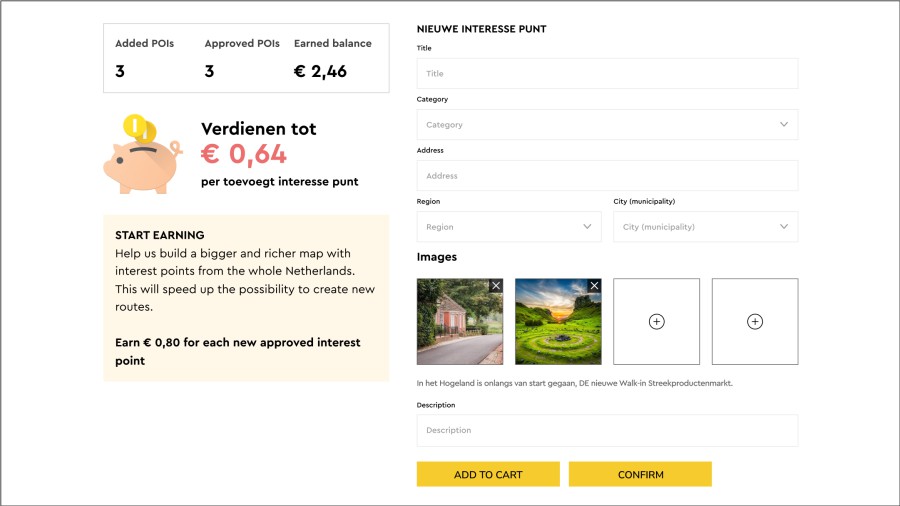Open the Region dropdown
Screen dimensions: 900x506
pos(509,227)
